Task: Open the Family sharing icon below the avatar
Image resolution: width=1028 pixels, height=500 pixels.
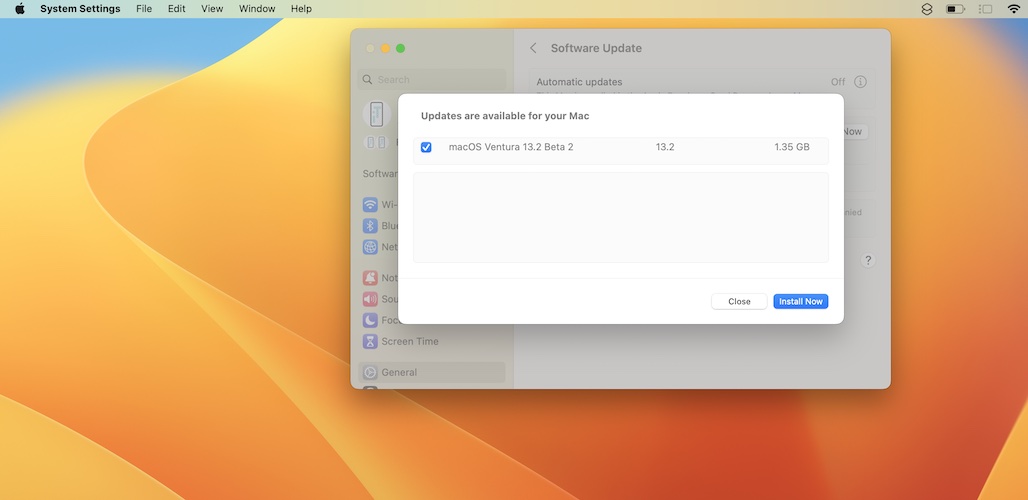Action: (x=376, y=142)
